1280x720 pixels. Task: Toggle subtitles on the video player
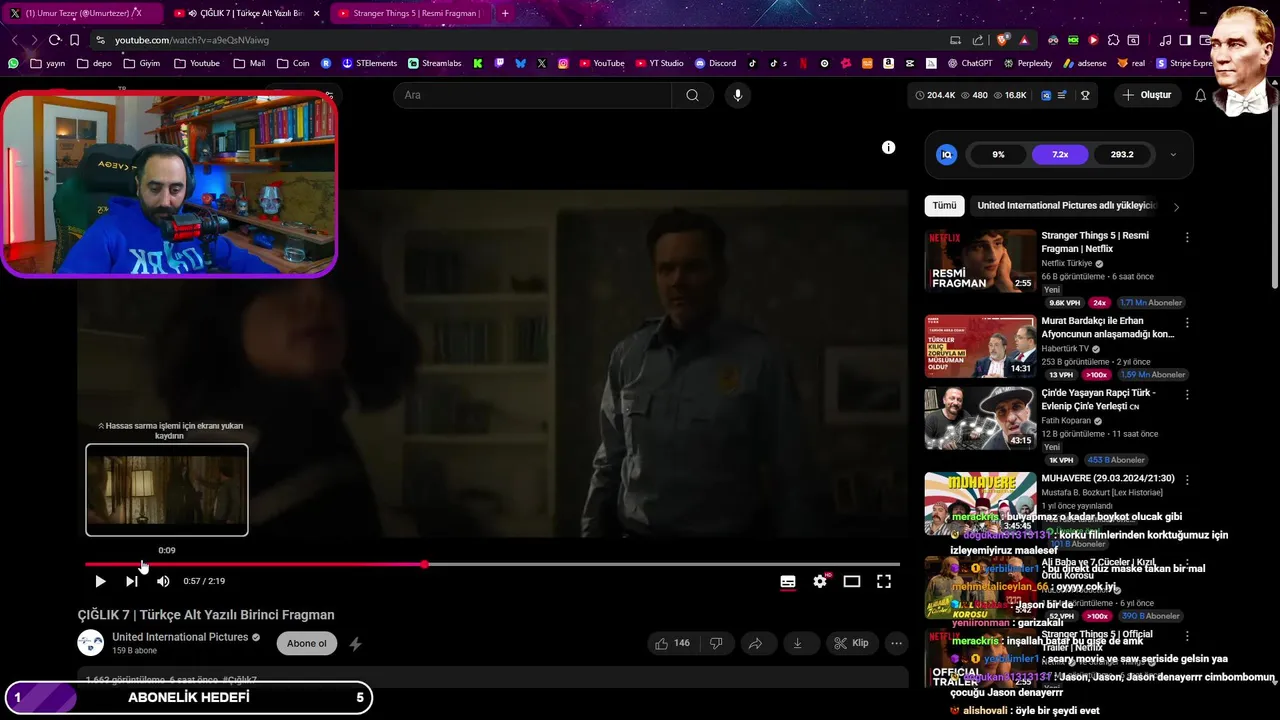click(788, 581)
